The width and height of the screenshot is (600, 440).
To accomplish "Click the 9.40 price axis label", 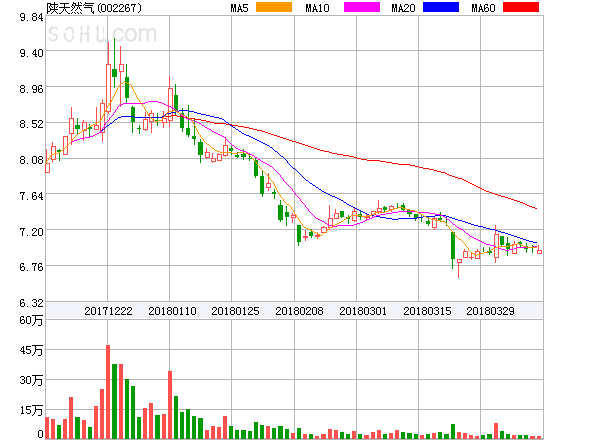I will [31, 53].
